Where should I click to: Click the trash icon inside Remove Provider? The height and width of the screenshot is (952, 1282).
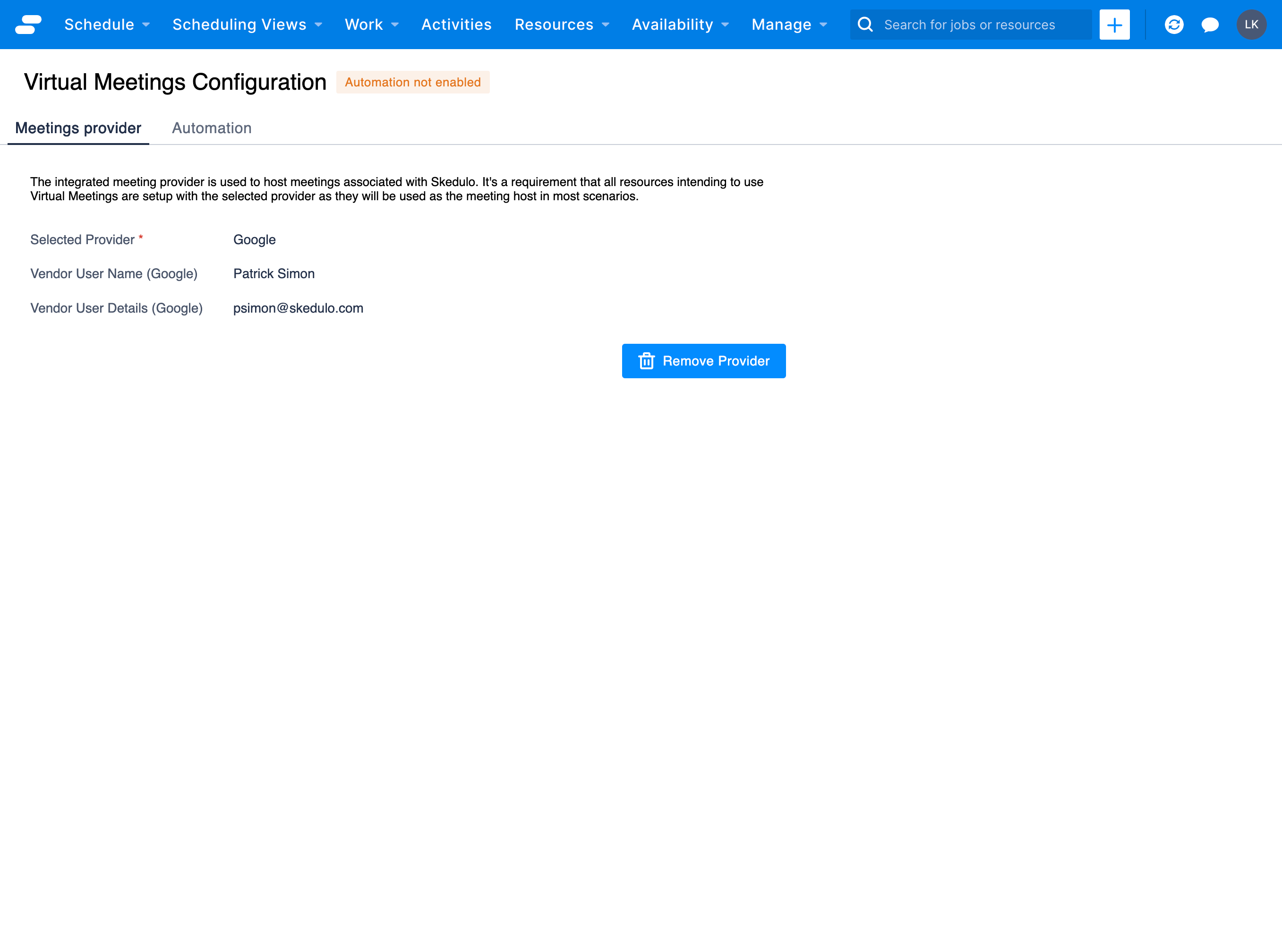pyautogui.click(x=647, y=361)
